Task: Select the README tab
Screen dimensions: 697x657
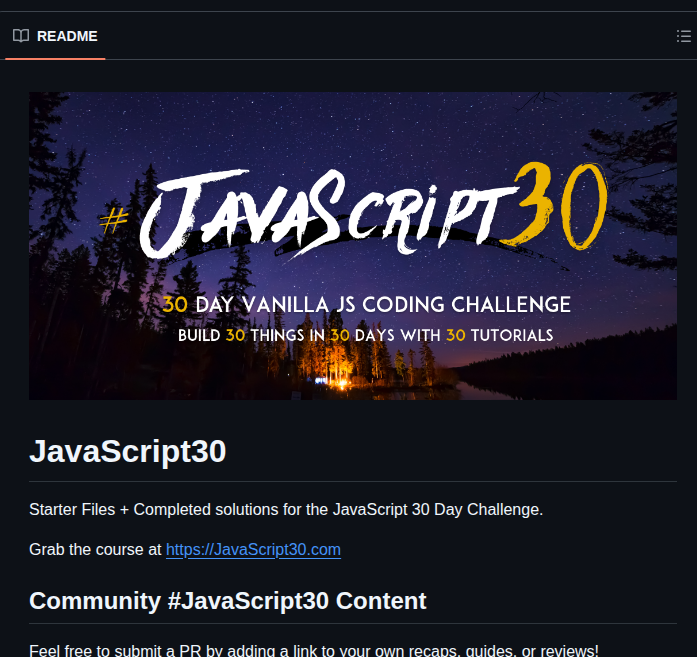Action: click(55, 36)
